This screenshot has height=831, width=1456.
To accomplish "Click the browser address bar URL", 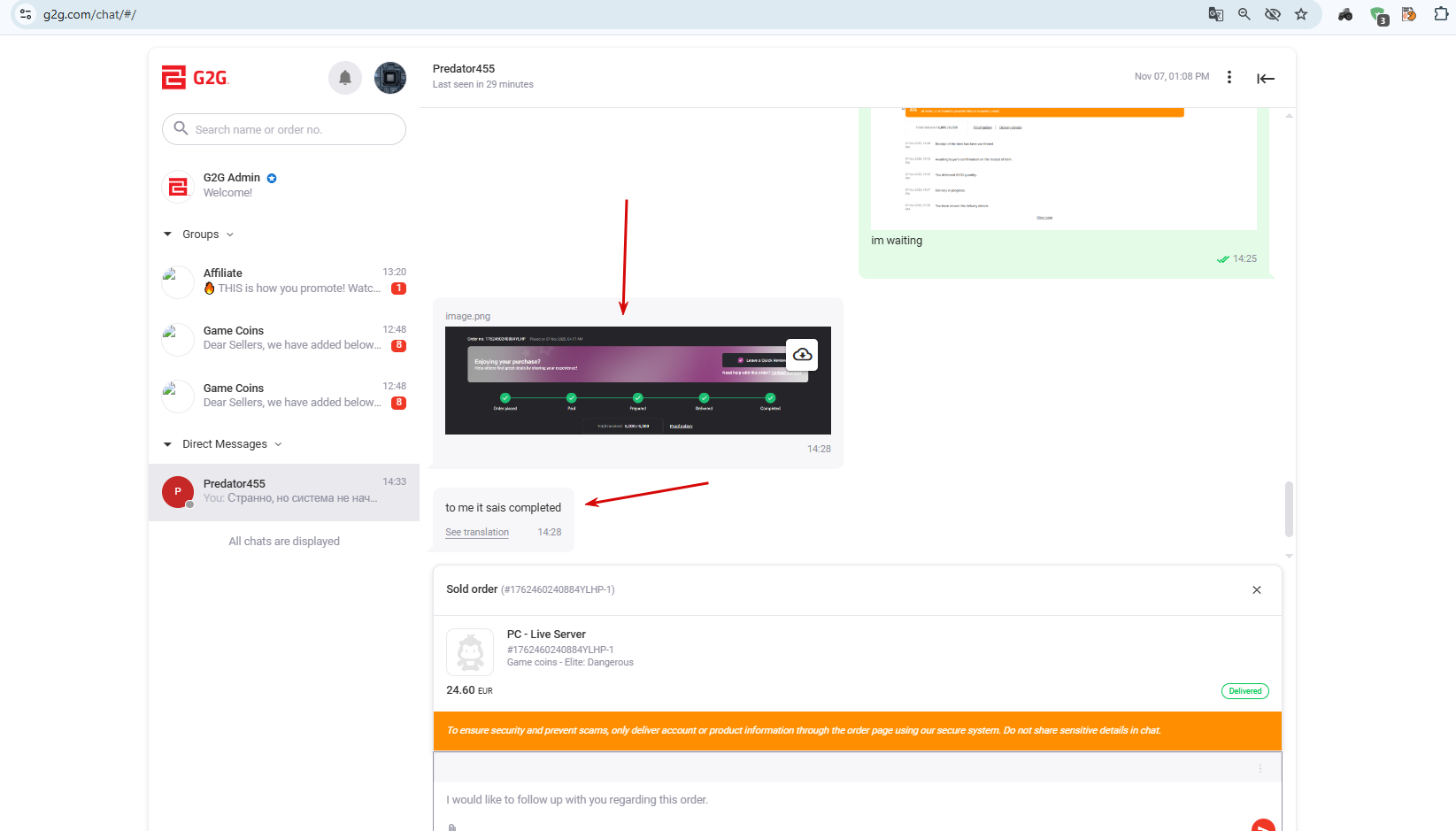I will 89,14.
